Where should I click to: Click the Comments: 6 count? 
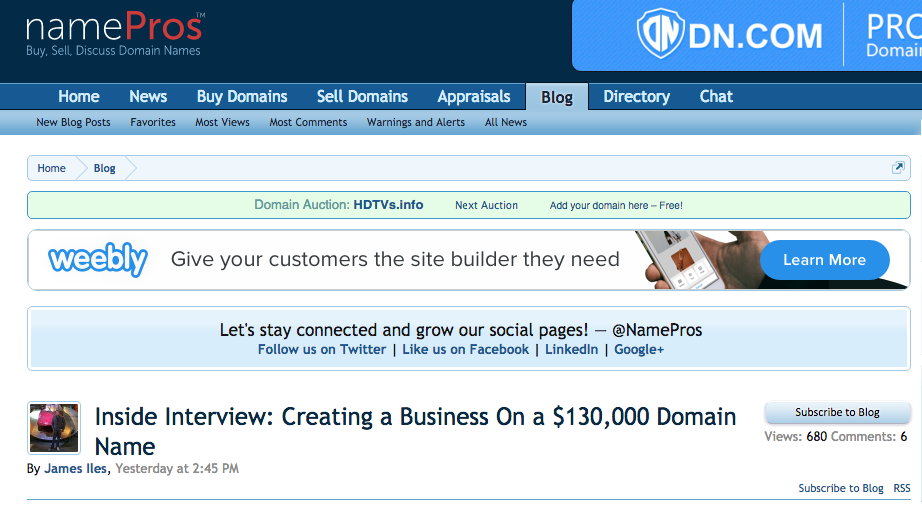click(x=869, y=436)
